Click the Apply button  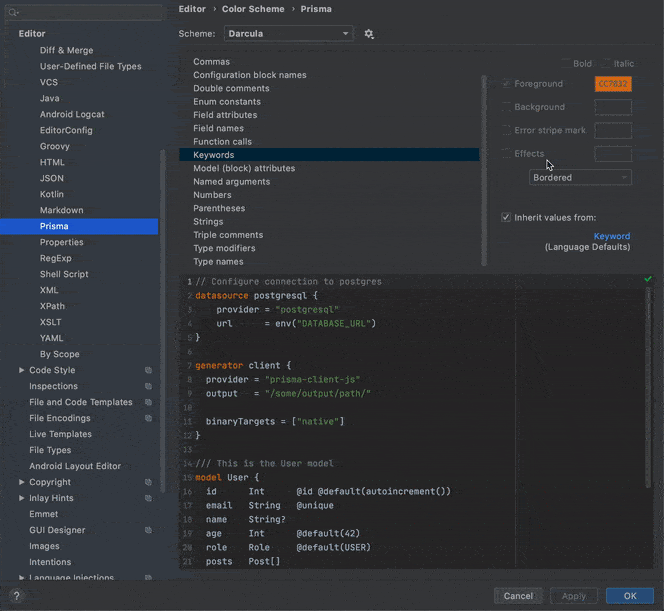click(574, 596)
